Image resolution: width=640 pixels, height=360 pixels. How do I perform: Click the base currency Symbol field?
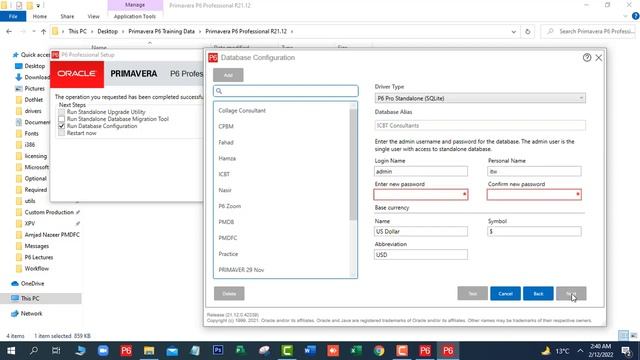(x=534, y=231)
